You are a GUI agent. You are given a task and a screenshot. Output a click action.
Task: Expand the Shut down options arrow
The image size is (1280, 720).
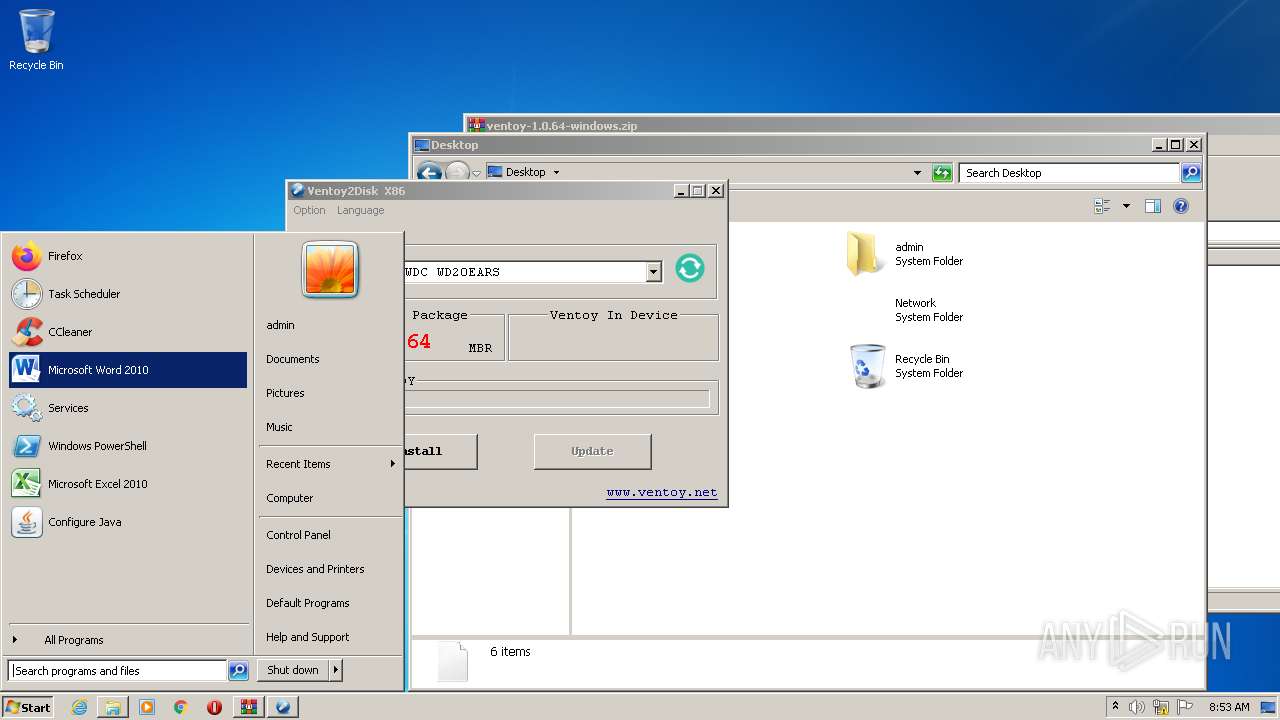[x=336, y=670]
